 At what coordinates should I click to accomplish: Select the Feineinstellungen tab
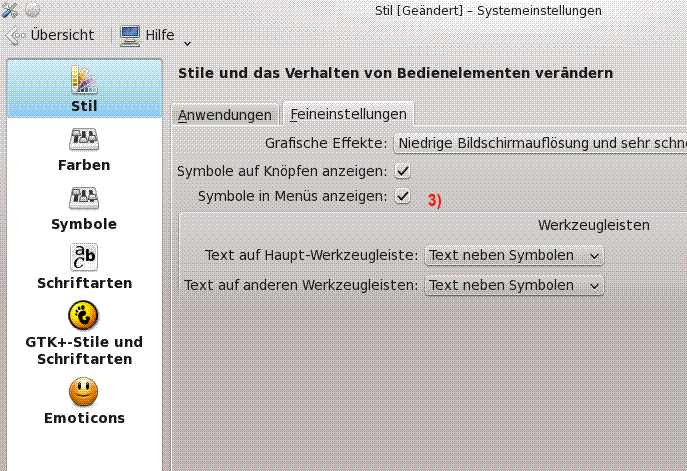click(x=348, y=115)
